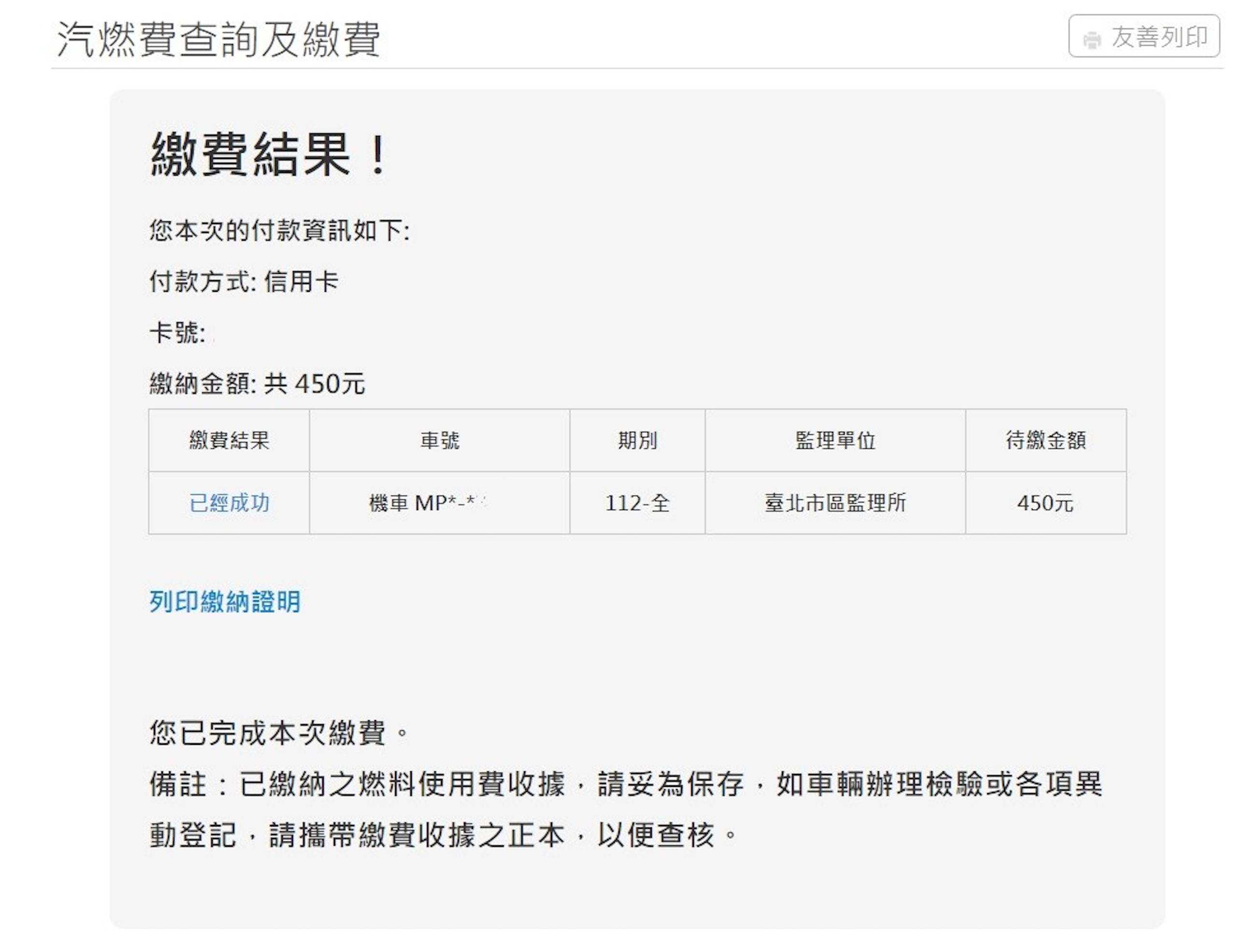Click the 汽燃費查詢及繳費 page heading

pos(218,39)
